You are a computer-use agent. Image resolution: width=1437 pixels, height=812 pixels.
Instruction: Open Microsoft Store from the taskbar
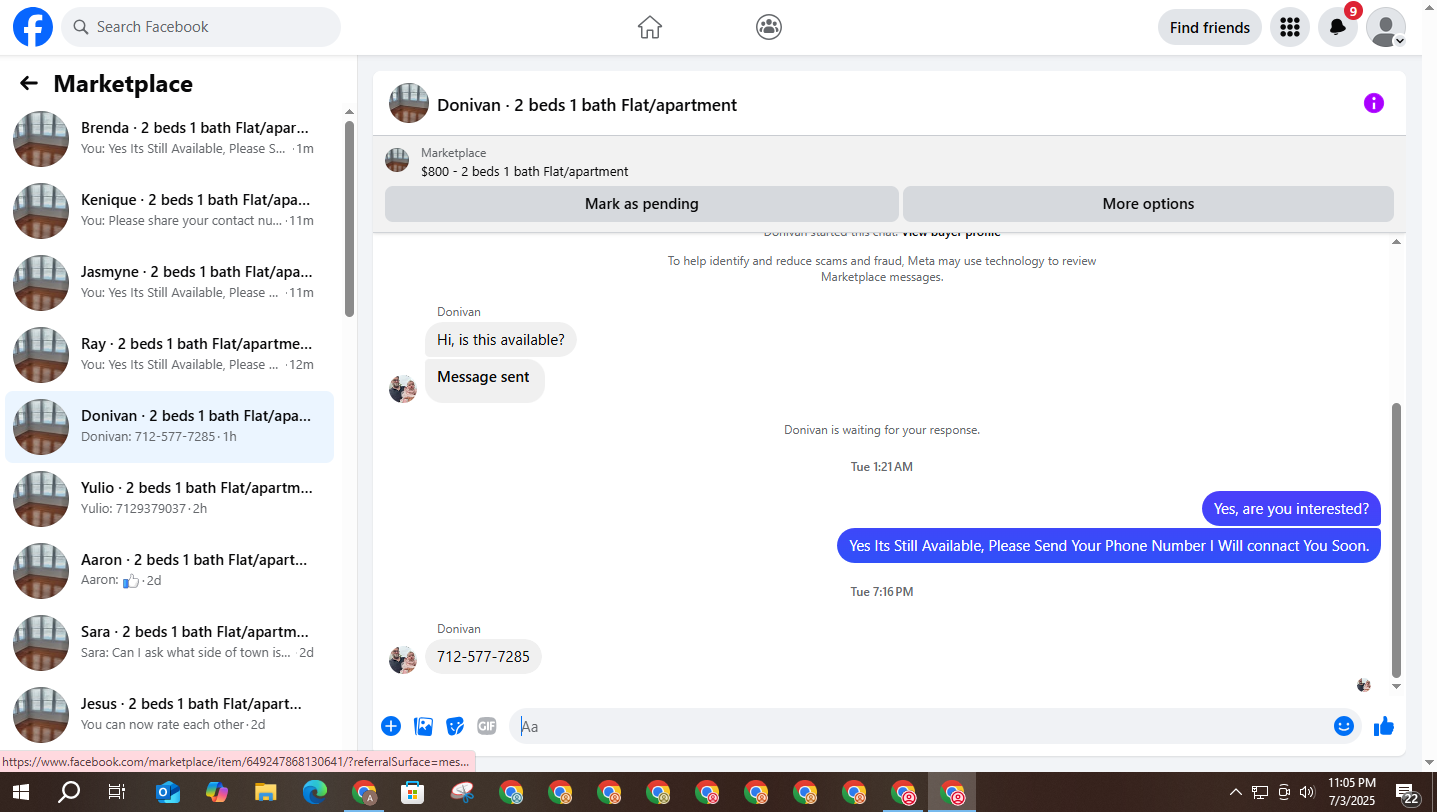(412, 793)
